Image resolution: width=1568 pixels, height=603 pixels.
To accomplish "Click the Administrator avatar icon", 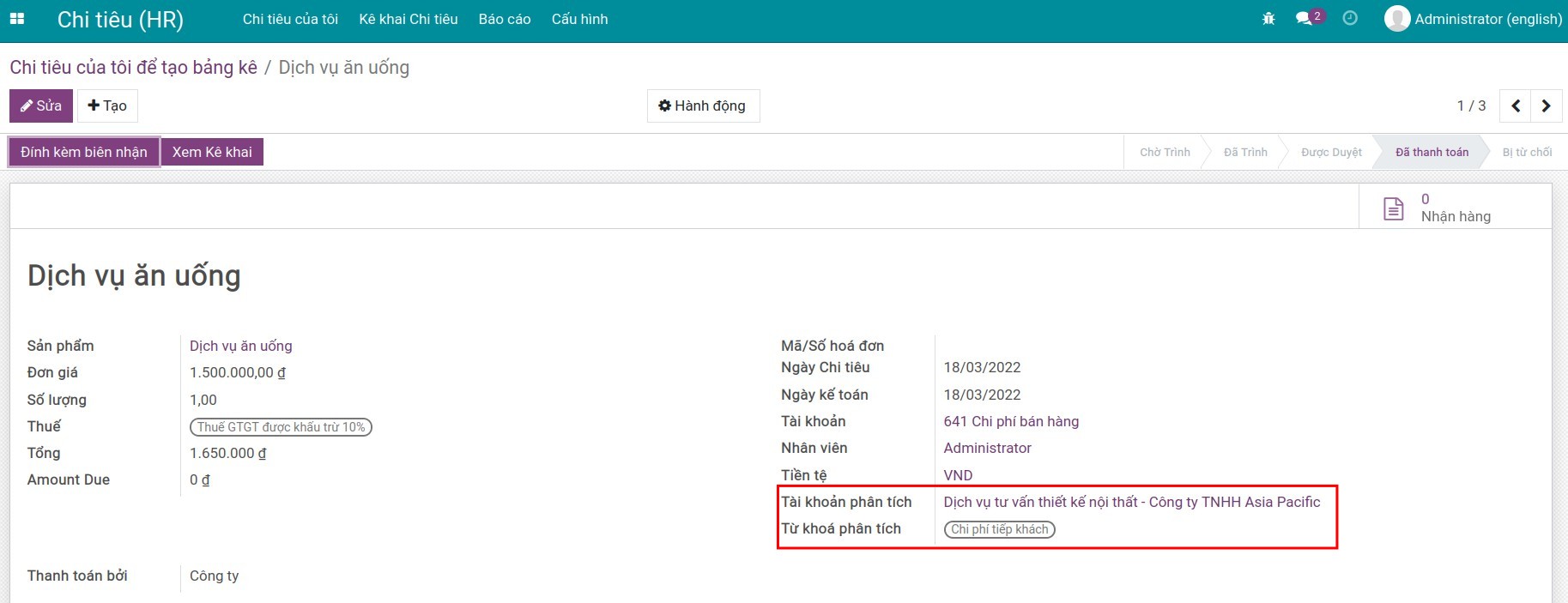I will click(1397, 19).
